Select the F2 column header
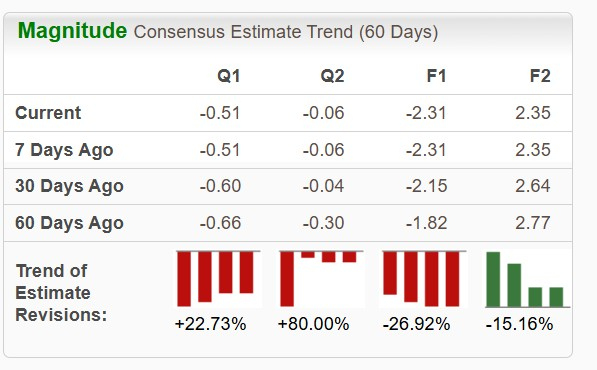This screenshot has height=370, width=597. point(540,76)
